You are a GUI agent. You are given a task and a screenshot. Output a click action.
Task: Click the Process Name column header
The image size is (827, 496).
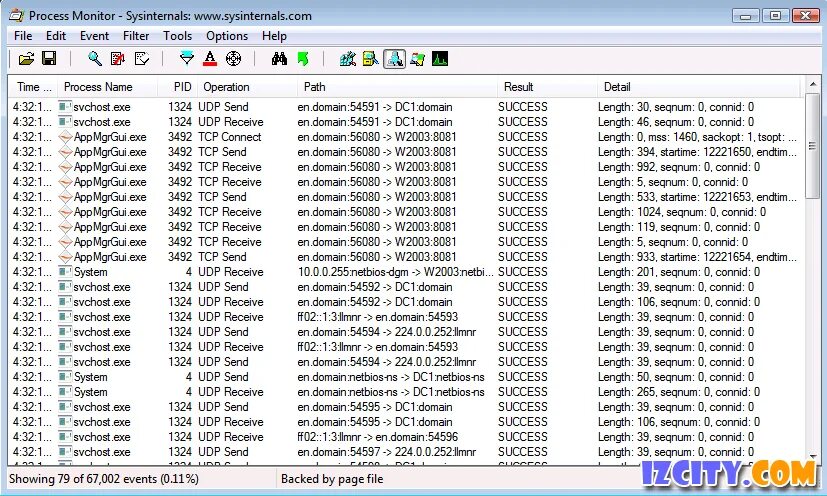click(108, 87)
